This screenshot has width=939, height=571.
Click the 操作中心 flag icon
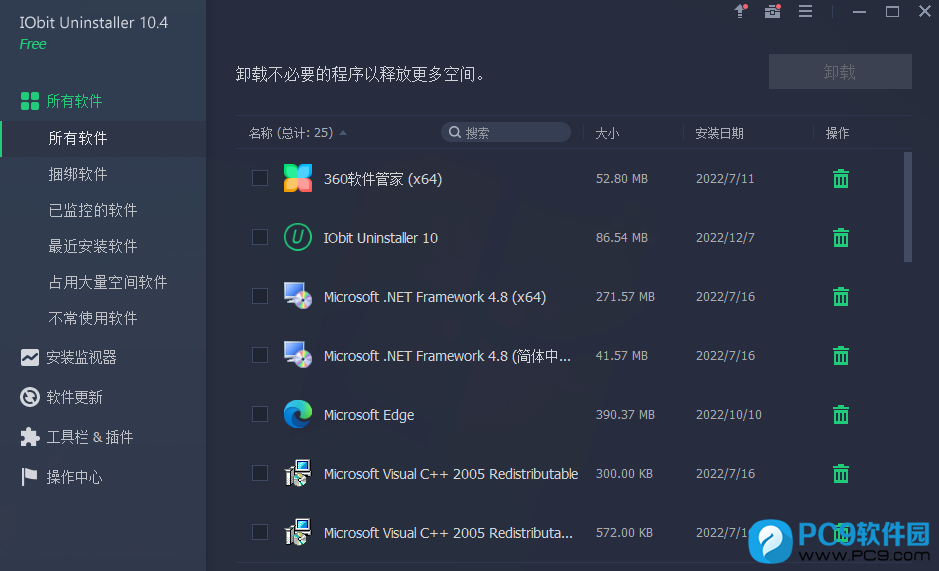29,477
